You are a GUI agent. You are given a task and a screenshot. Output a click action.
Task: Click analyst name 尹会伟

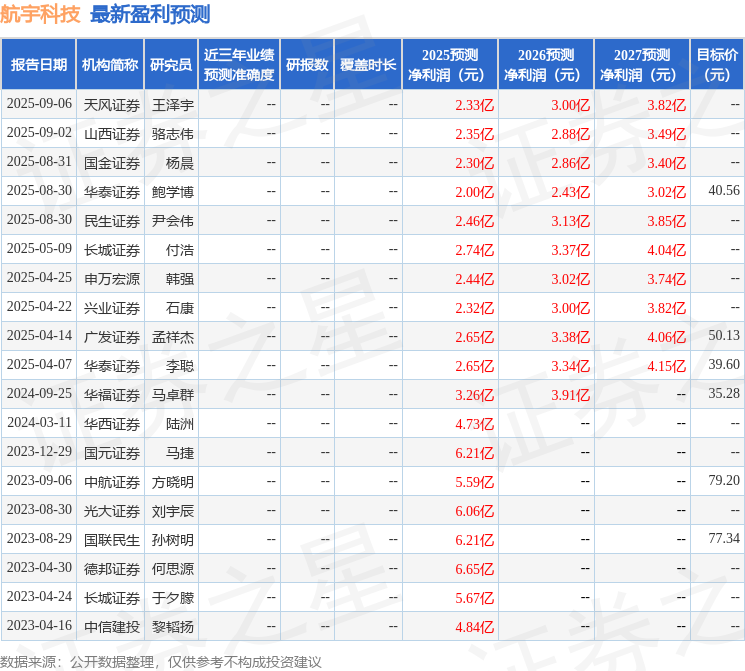[x=172, y=221]
